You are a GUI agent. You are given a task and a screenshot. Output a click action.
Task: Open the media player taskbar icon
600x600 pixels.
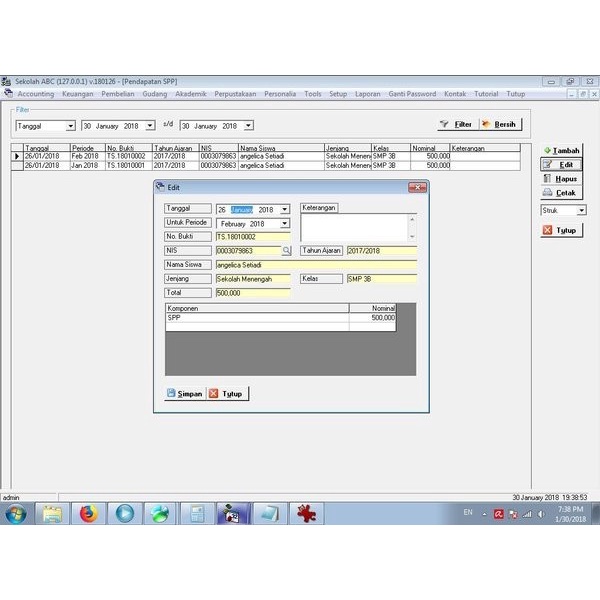(125, 514)
